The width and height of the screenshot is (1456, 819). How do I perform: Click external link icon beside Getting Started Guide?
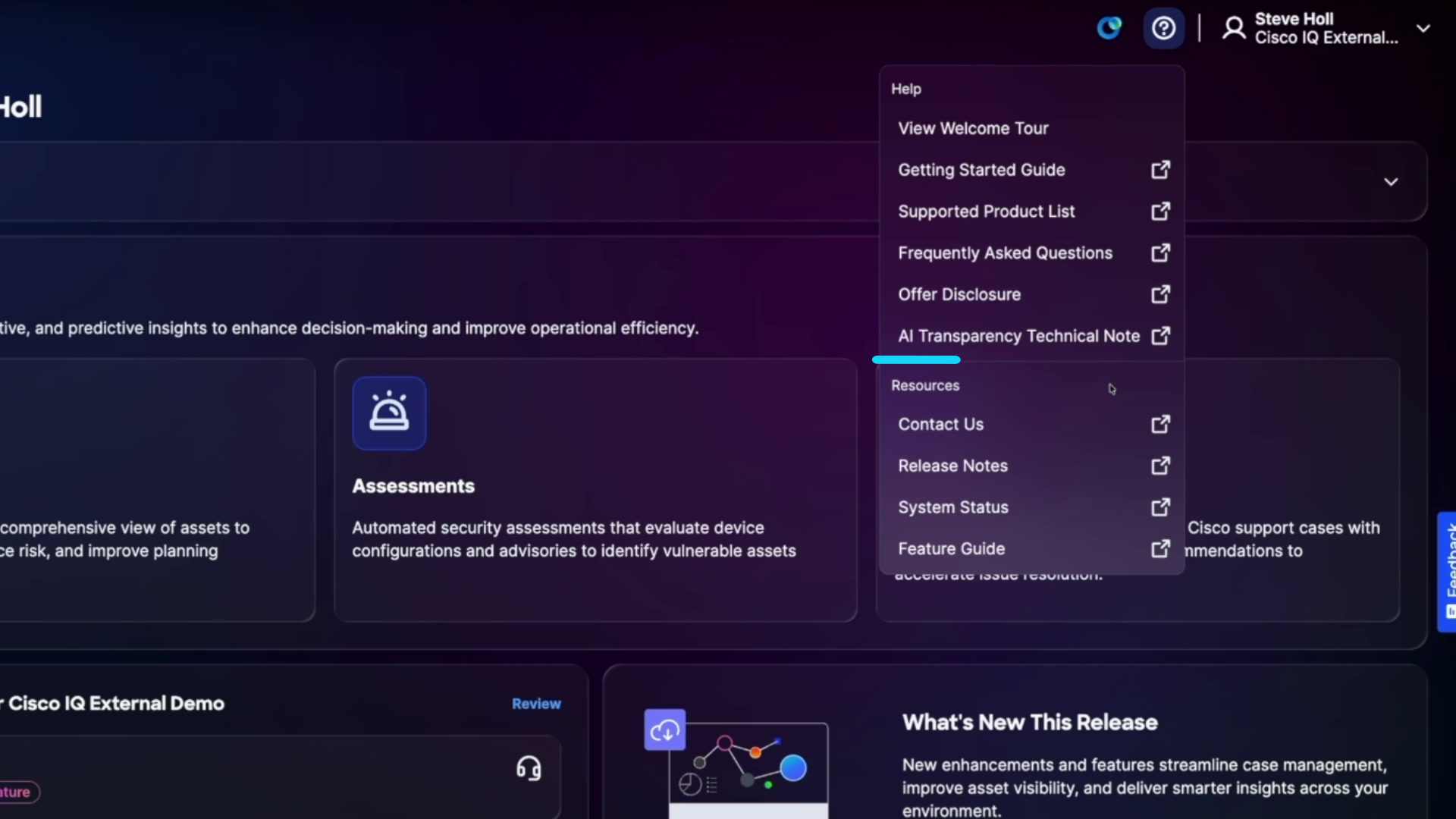pyautogui.click(x=1160, y=170)
